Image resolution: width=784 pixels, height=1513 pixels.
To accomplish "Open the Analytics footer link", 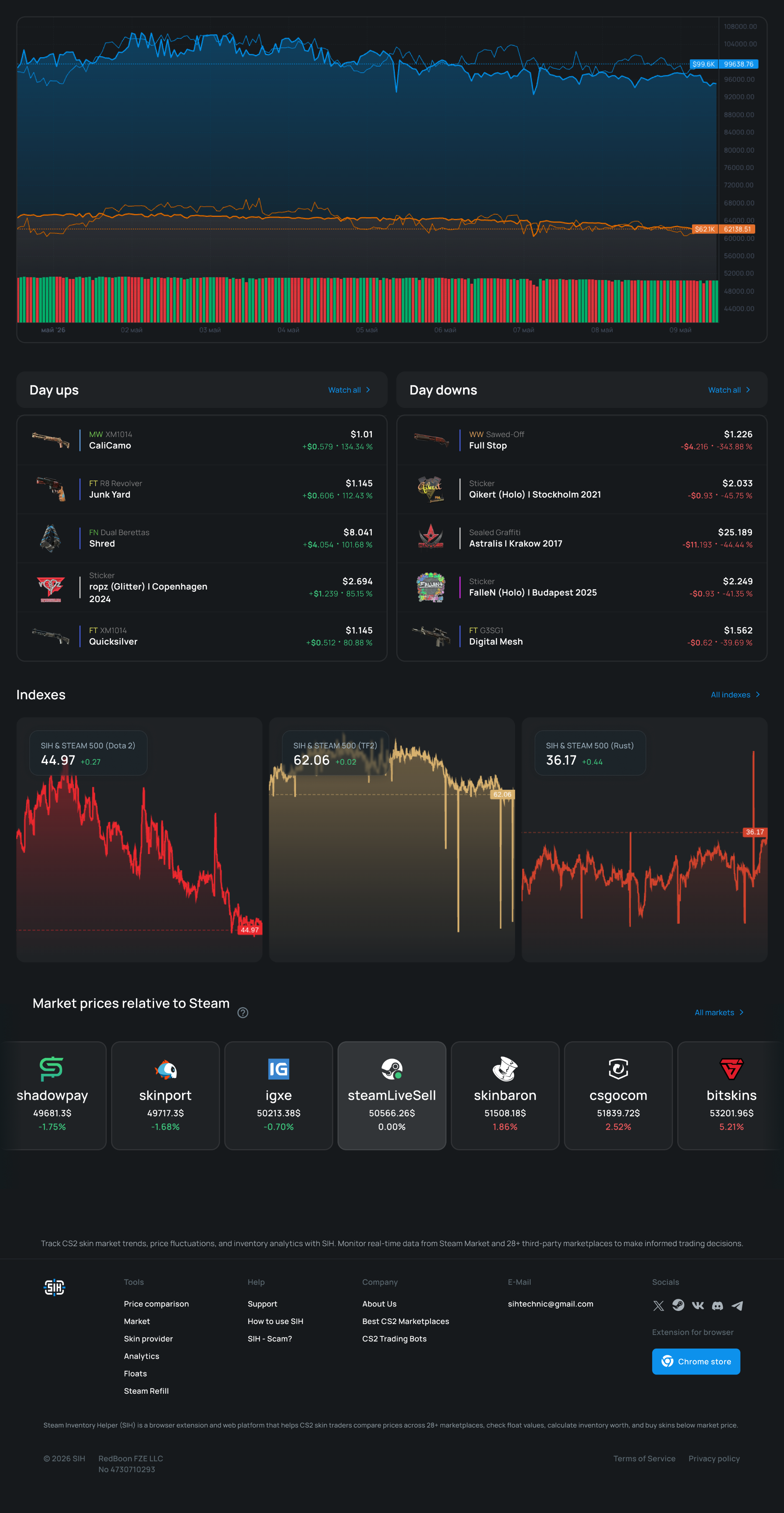I will (141, 1356).
